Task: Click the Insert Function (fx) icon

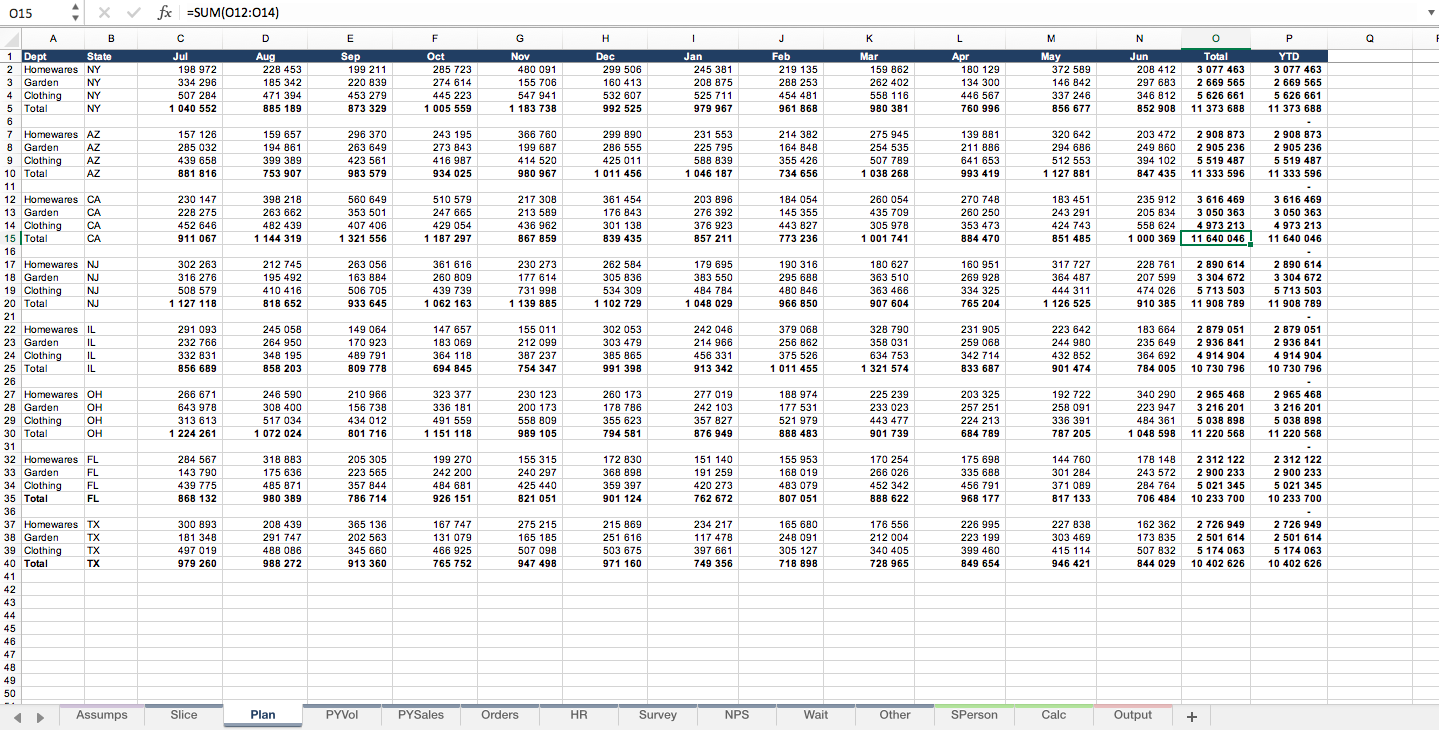Action: (x=163, y=13)
